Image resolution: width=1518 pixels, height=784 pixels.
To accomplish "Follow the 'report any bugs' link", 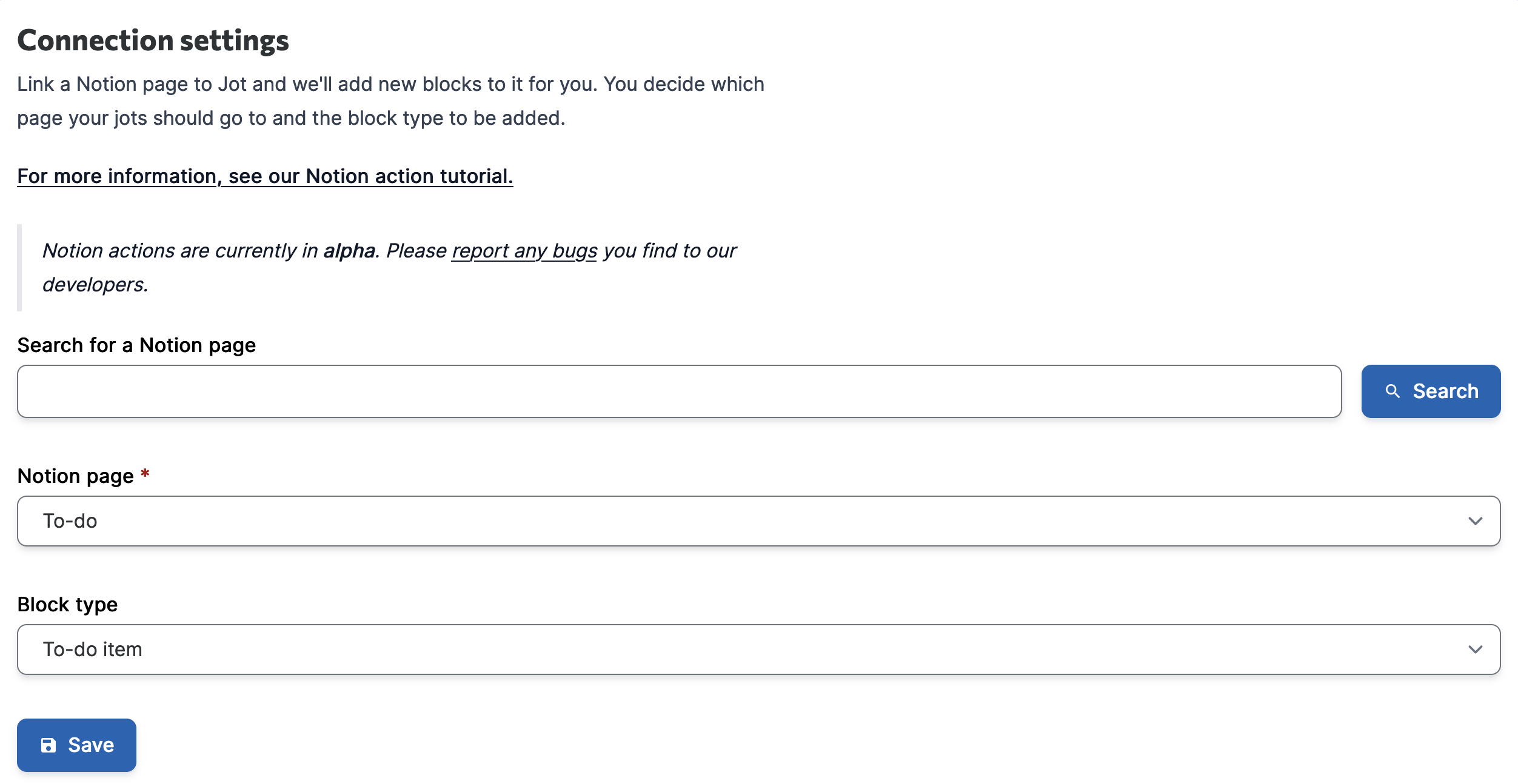I will click(x=524, y=251).
